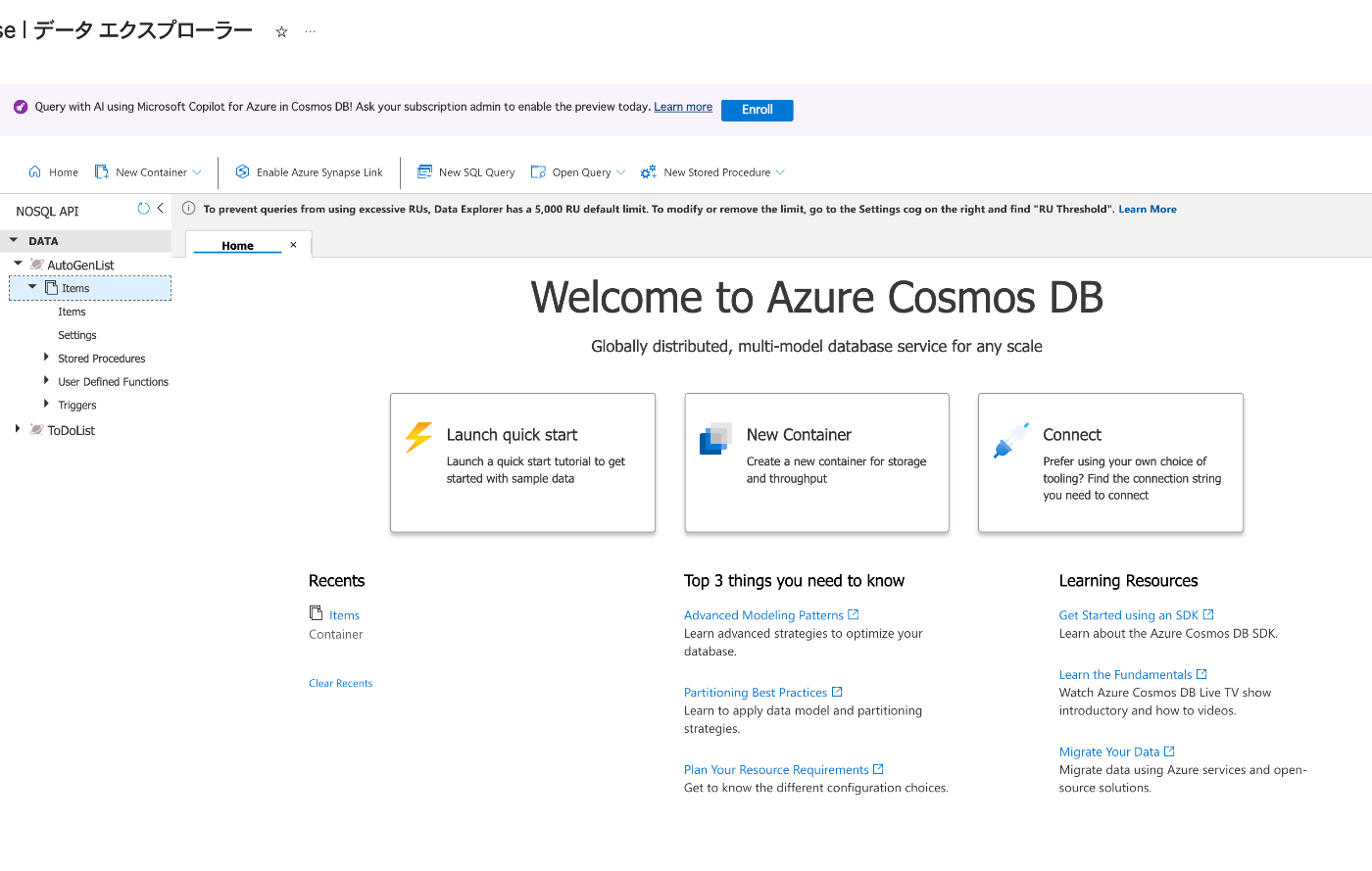The width and height of the screenshot is (1372, 871).
Task: Click Clear Recents
Action: point(341,684)
